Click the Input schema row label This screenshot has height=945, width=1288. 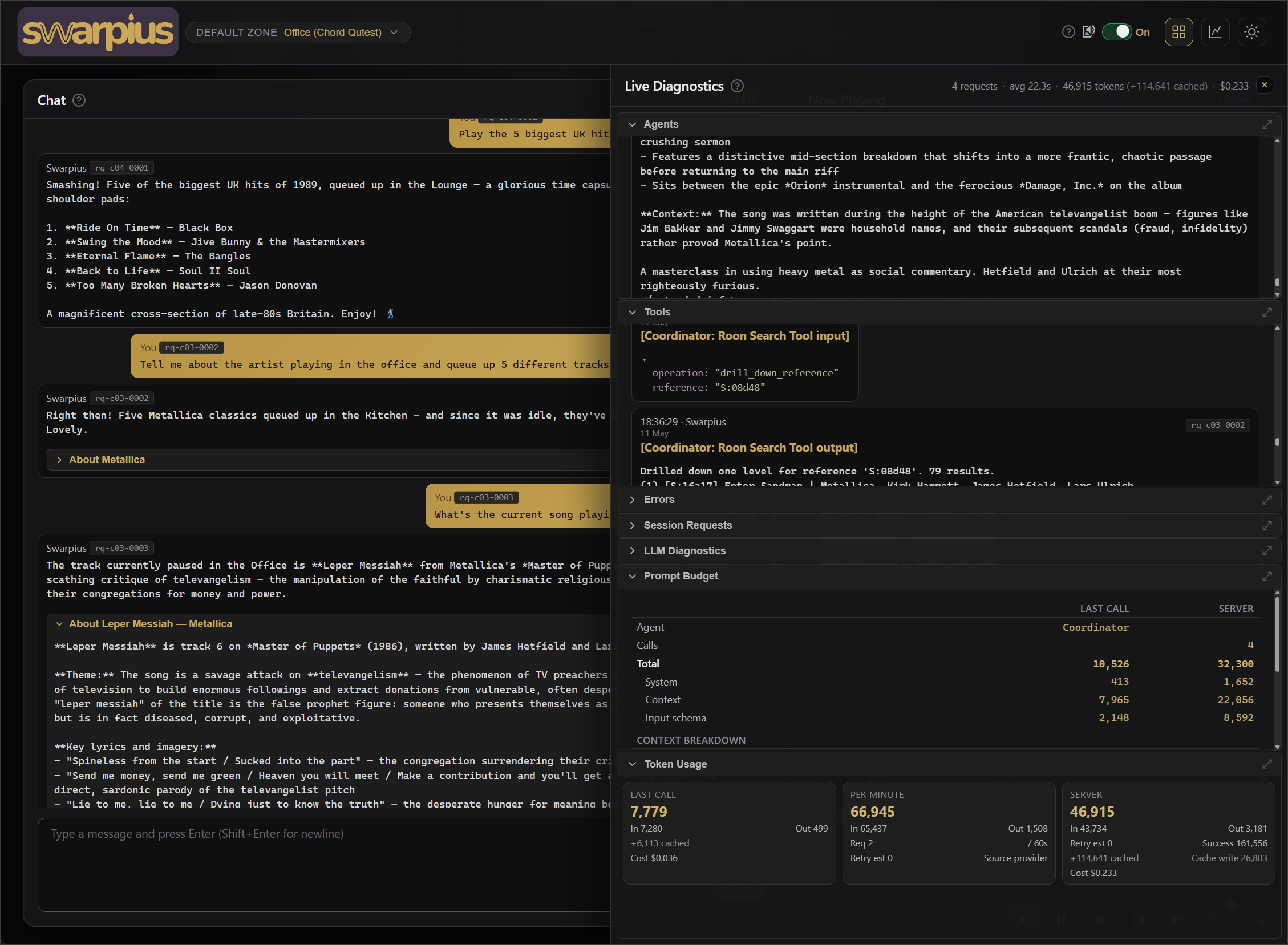click(675, 718)
